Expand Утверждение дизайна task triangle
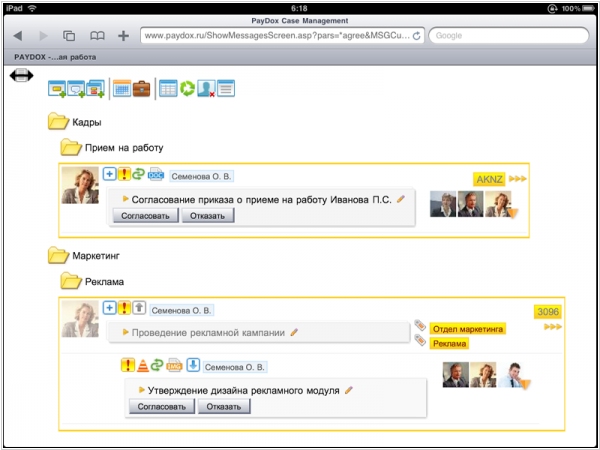This screenshot has height=450, width=600. (x=142, y=390)
